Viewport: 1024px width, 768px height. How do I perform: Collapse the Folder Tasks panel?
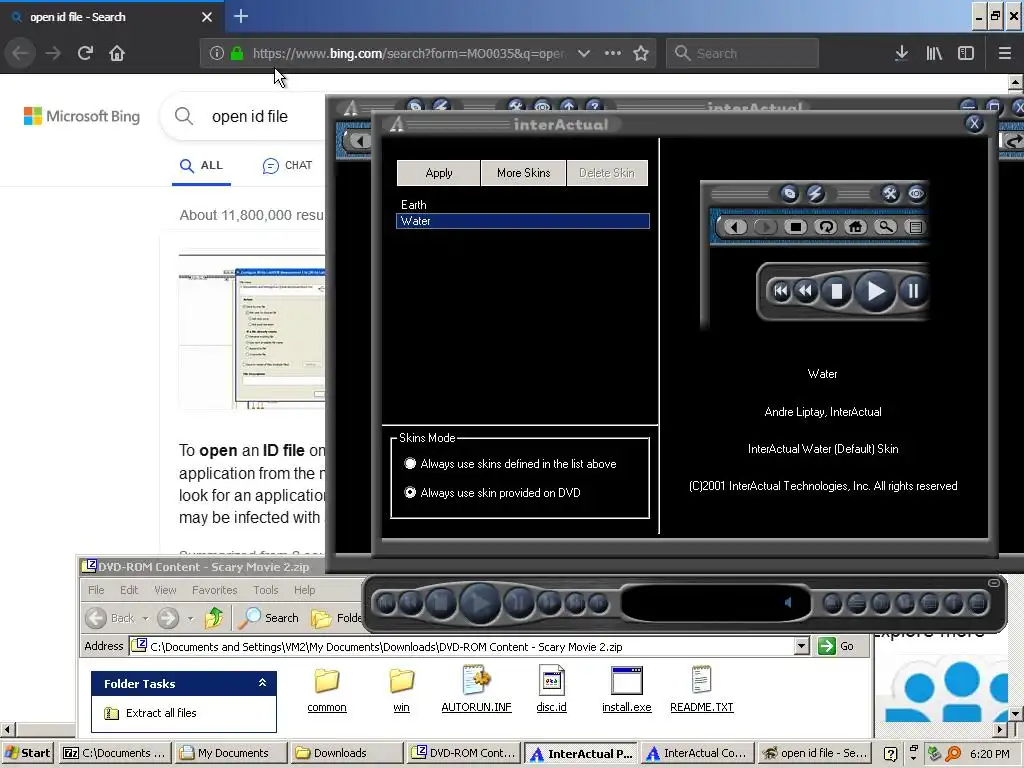(x=262, y=682)
